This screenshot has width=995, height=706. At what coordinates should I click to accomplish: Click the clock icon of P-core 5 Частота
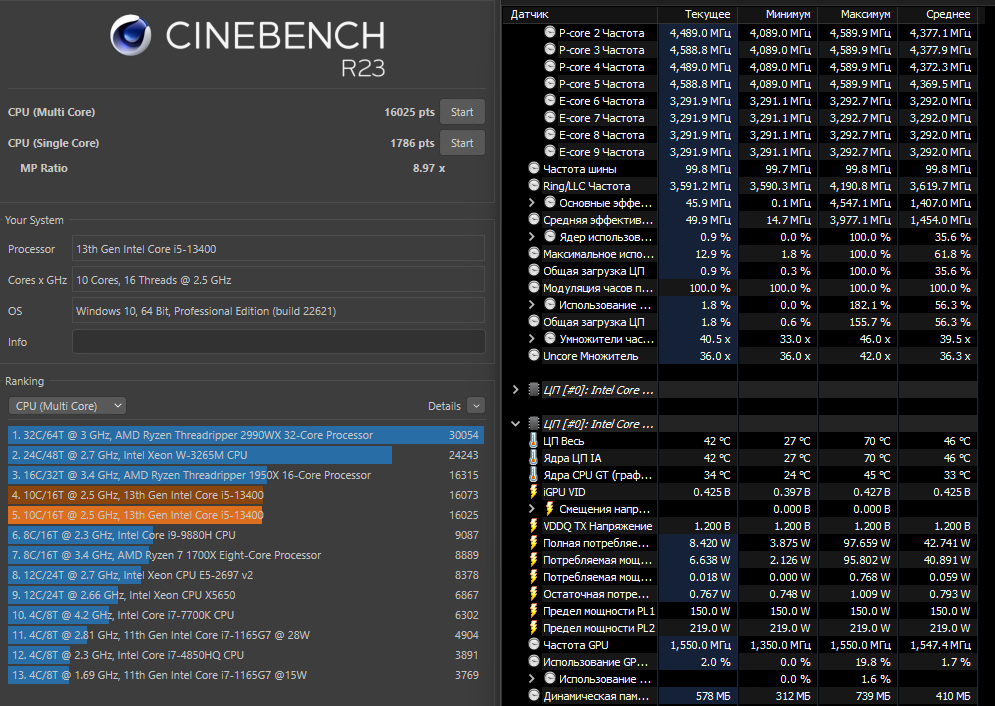tap(550, 84)
